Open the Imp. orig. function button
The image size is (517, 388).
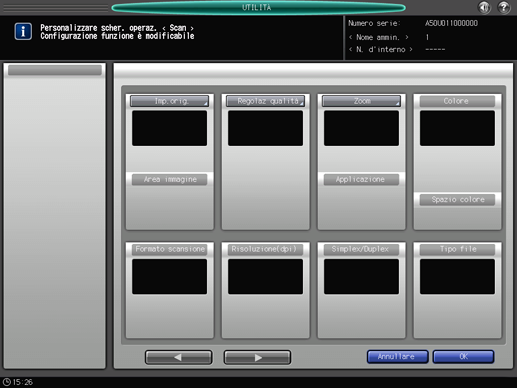169,101
